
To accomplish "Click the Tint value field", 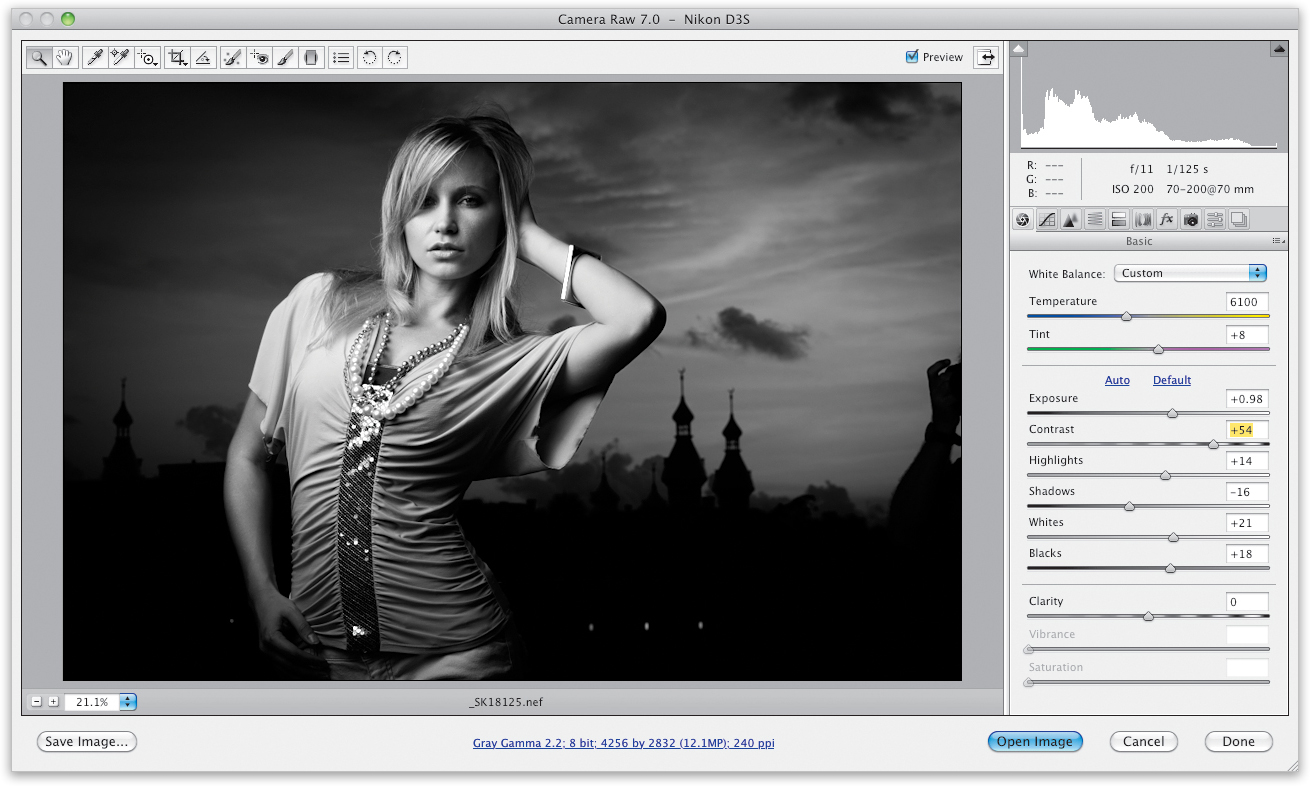I will pos(1247,335).
